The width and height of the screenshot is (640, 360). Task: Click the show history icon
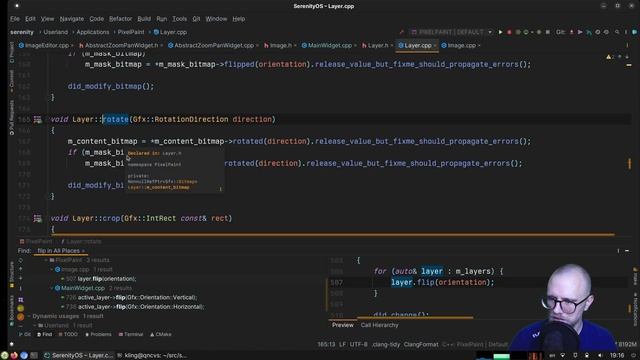pyautogui.click(x=598, y=32)
